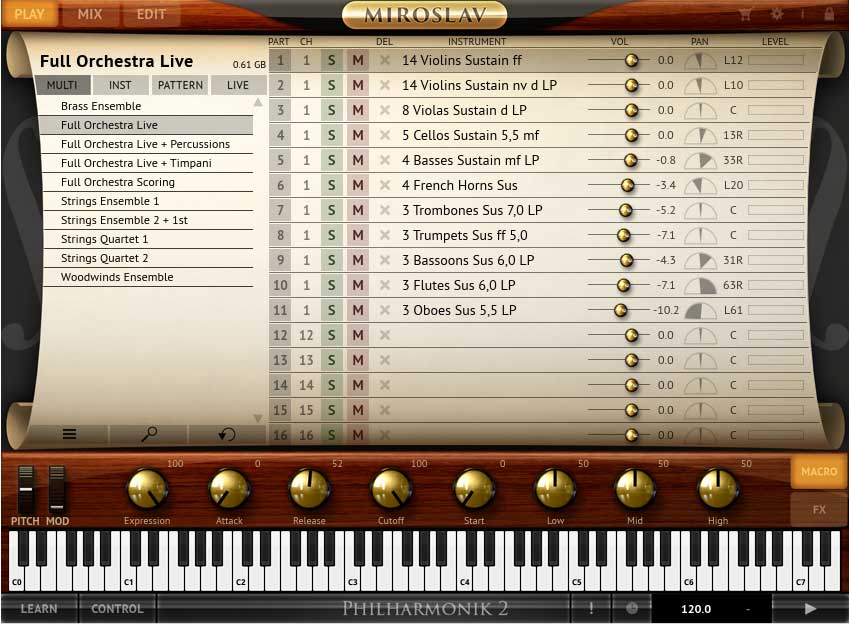Solo the 3 Bassoons Sus part
849x624 pixels.
pyautogui.click(x=331, y=260)
